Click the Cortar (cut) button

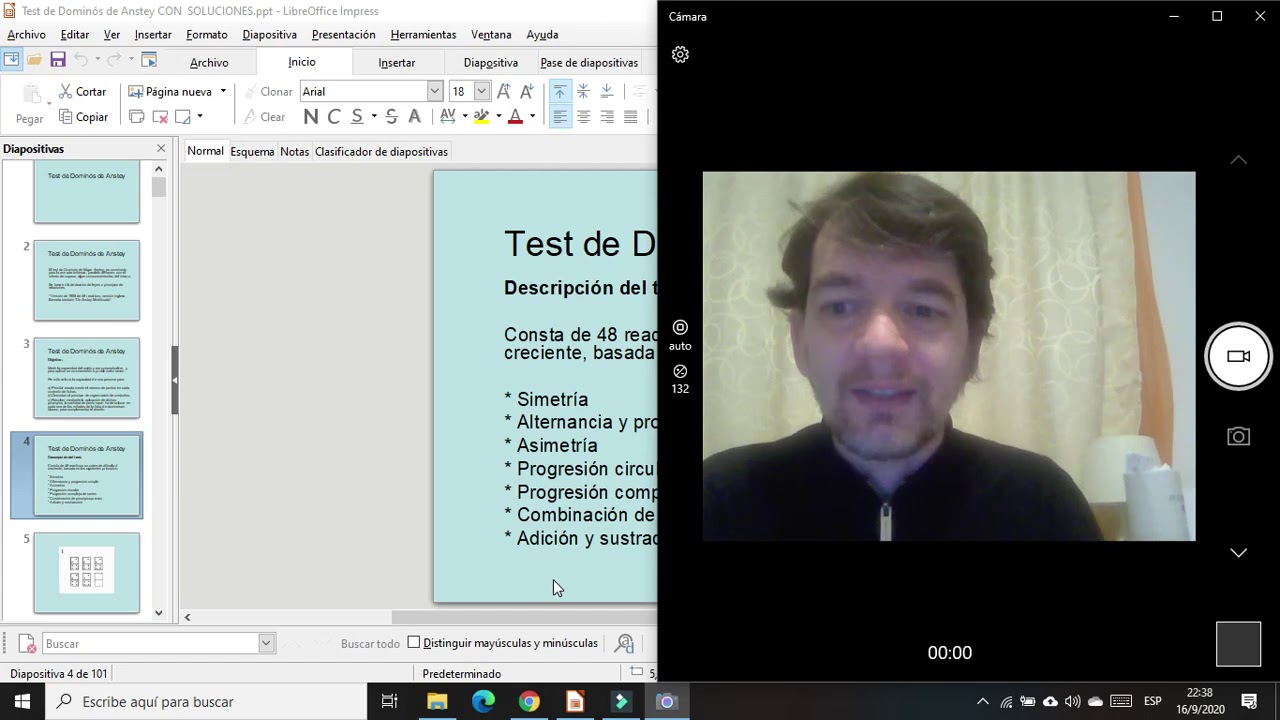tap(82, 91)
